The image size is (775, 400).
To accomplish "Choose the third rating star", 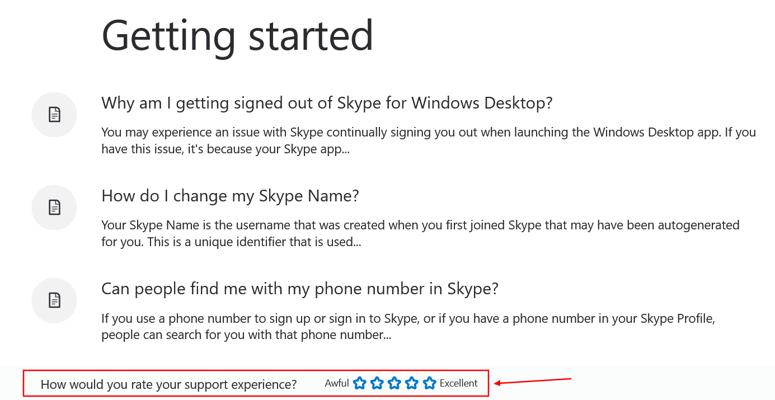I will click(x=394, y=383).
